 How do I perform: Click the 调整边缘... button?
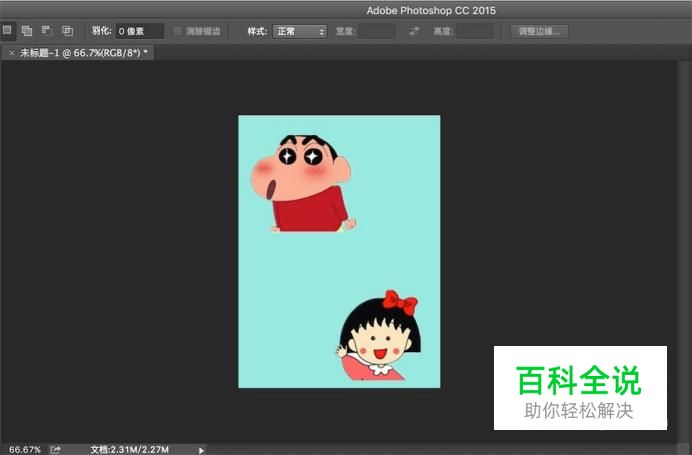pyautogui.click(x=539, y=31)
